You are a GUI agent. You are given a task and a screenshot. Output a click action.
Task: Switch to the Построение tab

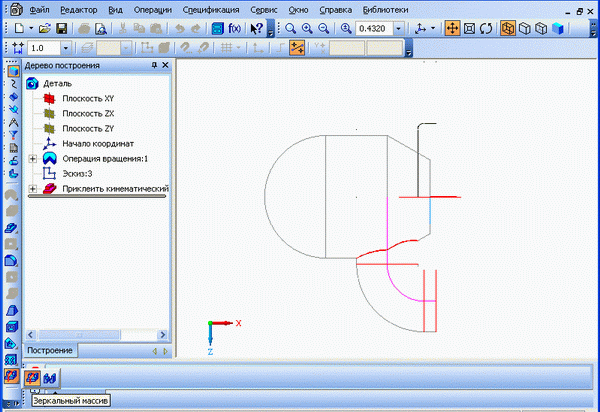[x=49, y=350]
